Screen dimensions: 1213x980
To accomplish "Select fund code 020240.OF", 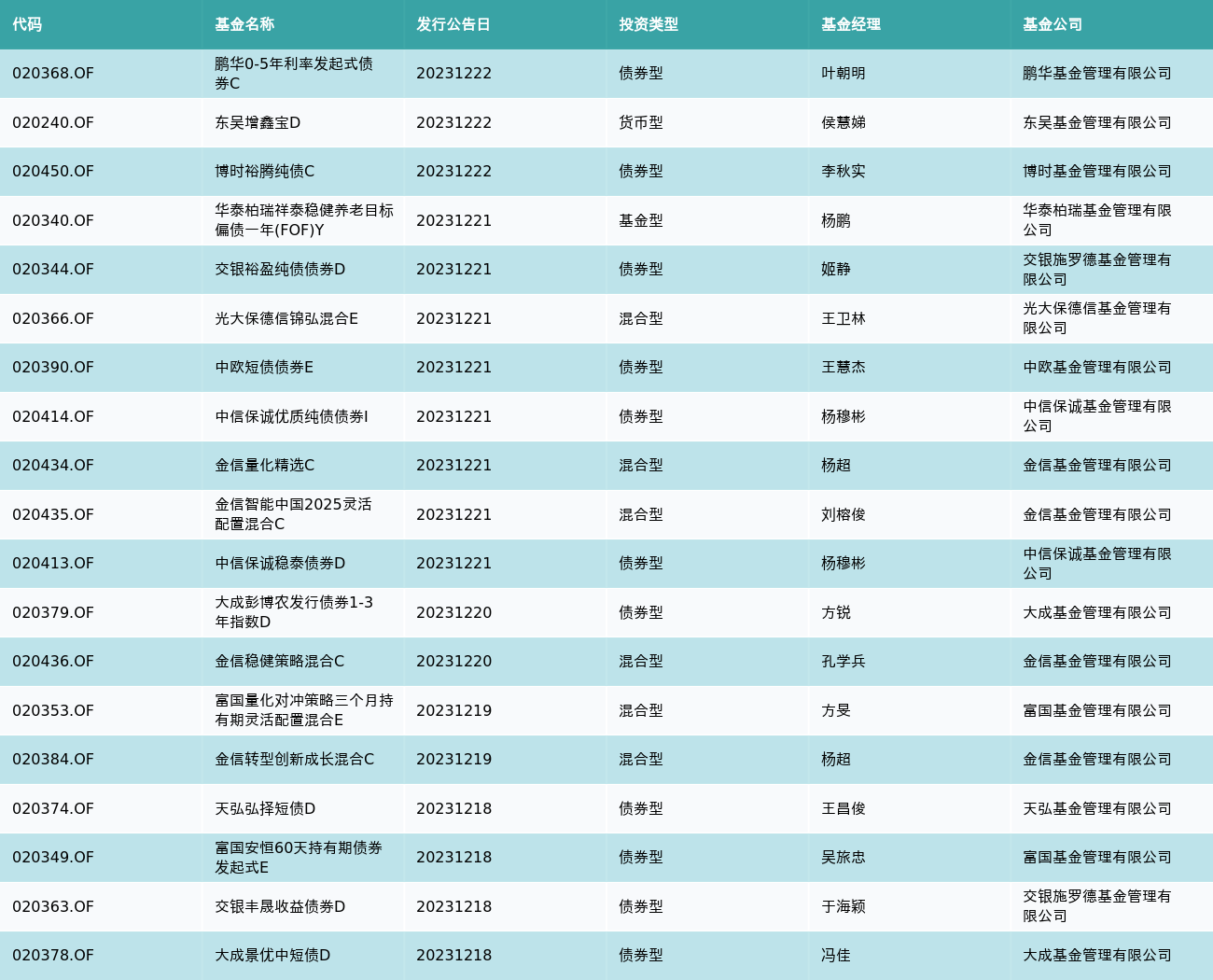I will [x=53, y=122].
